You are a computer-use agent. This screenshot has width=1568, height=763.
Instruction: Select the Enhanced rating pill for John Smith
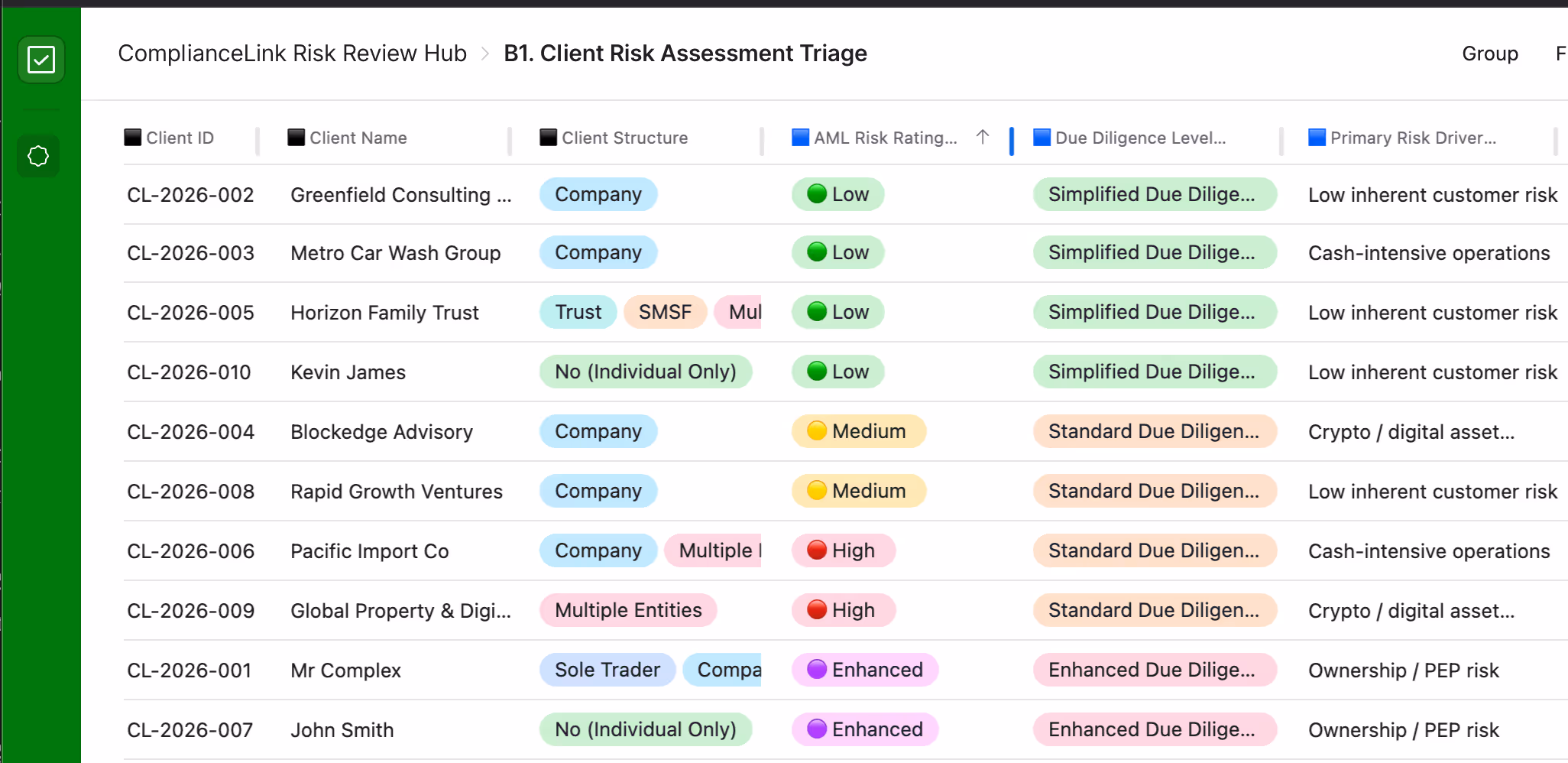pos(864,729)
